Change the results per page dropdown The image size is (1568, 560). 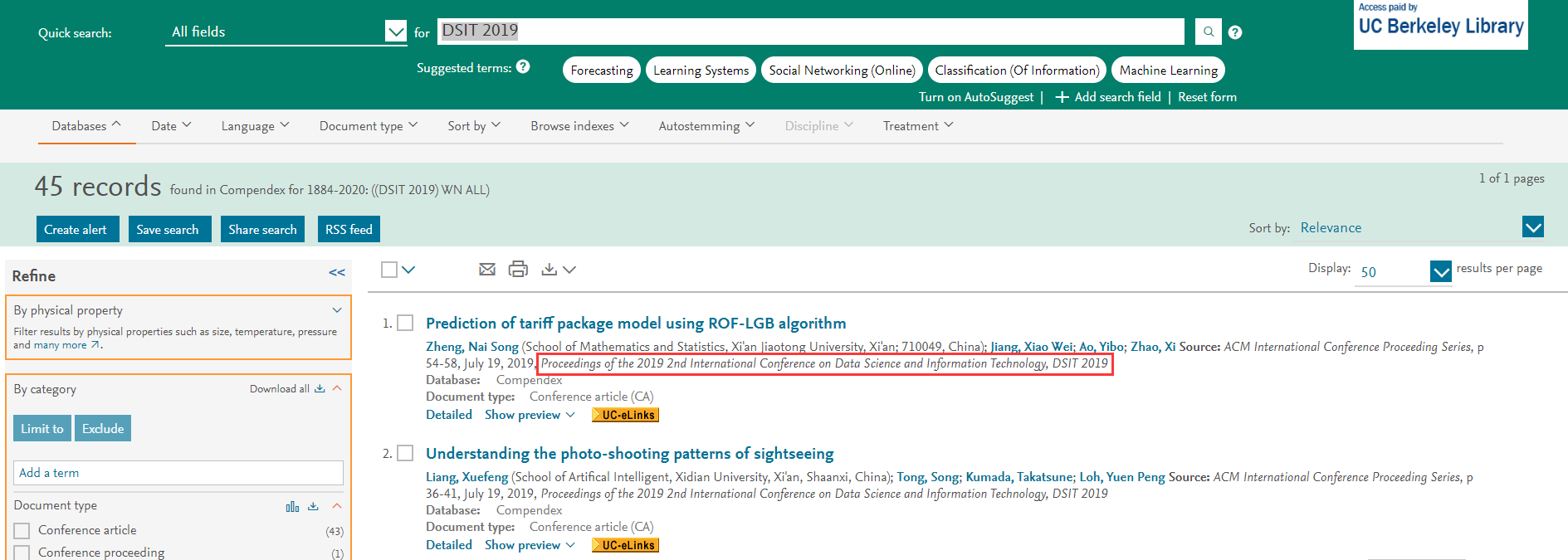1440,271
